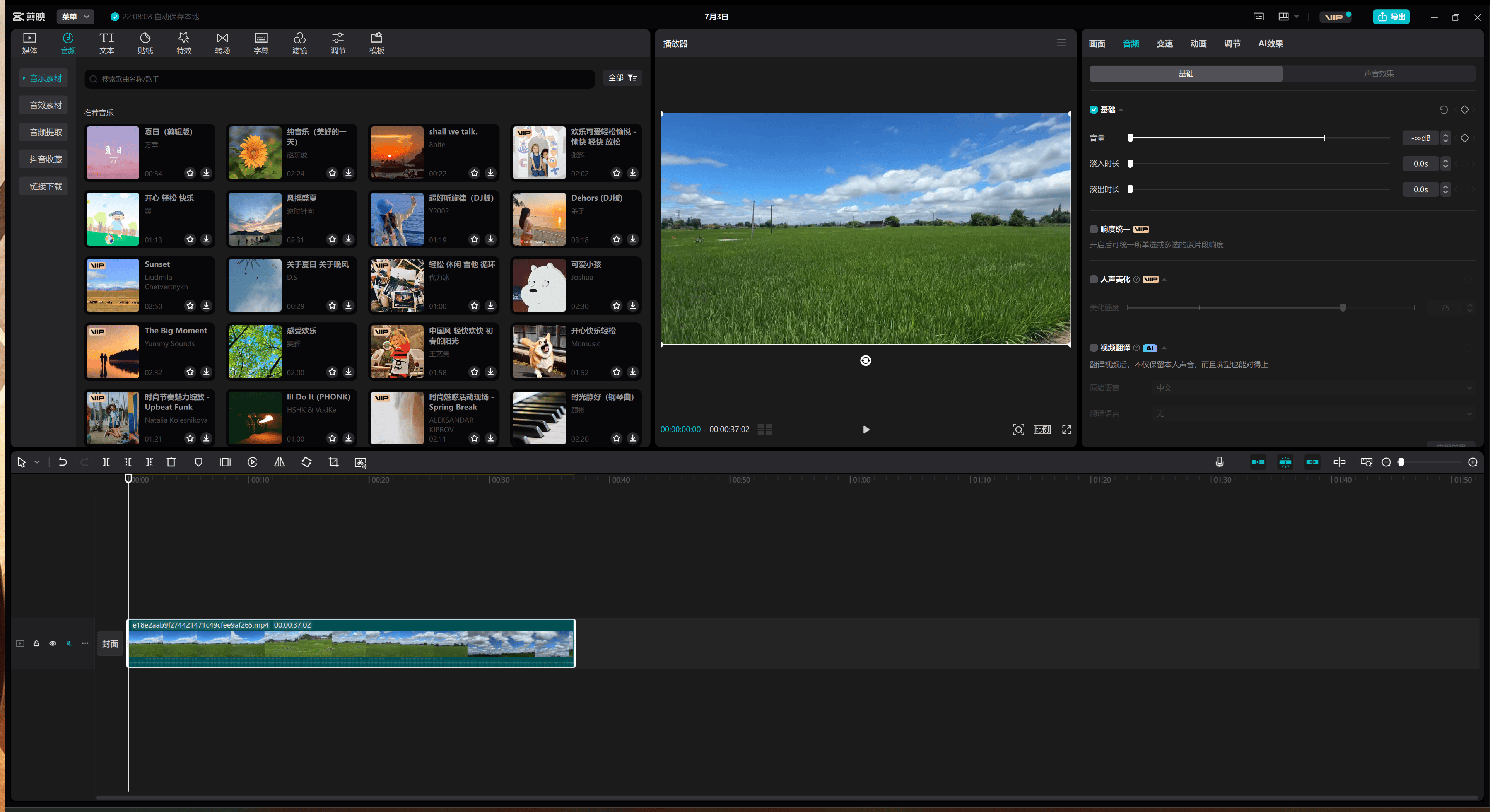This screenshot has width=1490, height=812.
Task: Reset basic audio settings icon
Action: pyautogui.click(x=1443, y=109)
